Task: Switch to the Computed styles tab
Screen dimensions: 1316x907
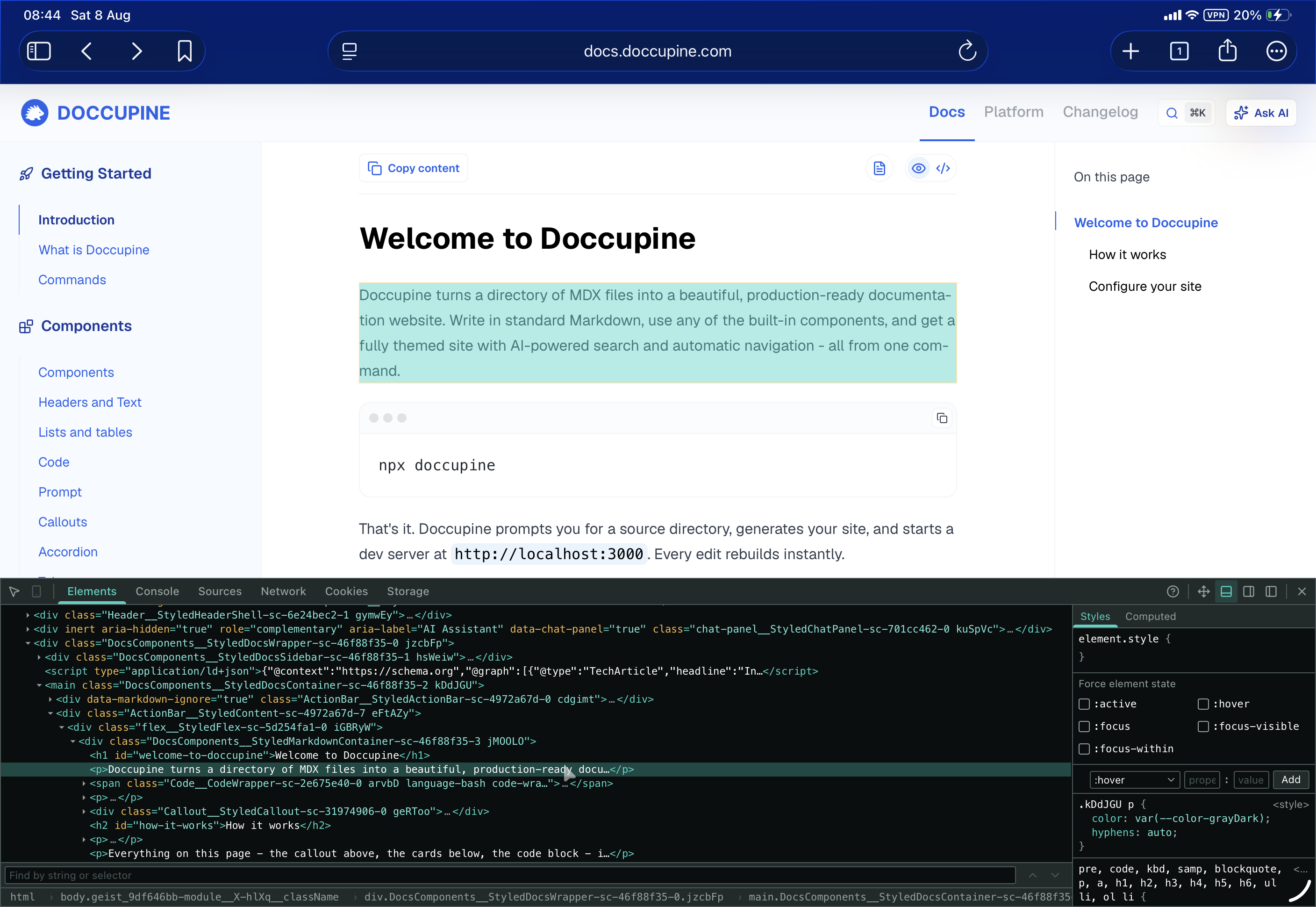Action: [x=1150, y=617]
